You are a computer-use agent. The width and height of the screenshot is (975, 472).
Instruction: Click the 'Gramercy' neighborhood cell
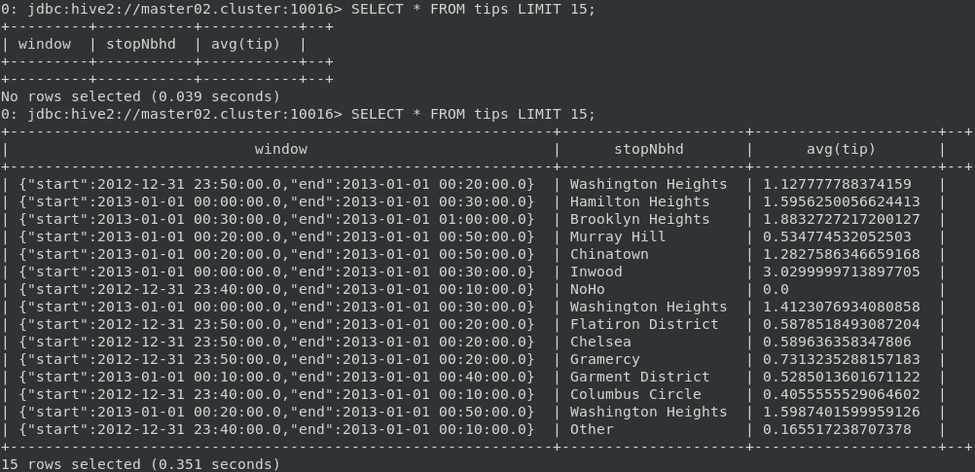[604, 359]
